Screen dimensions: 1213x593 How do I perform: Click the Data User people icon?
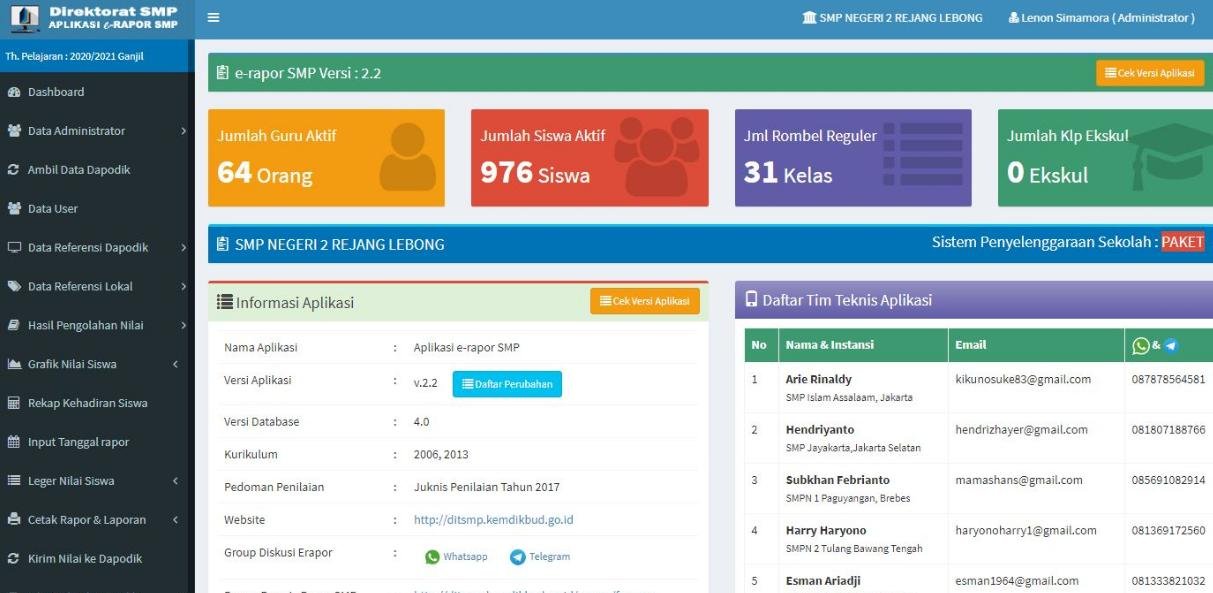tap(14, 209)
